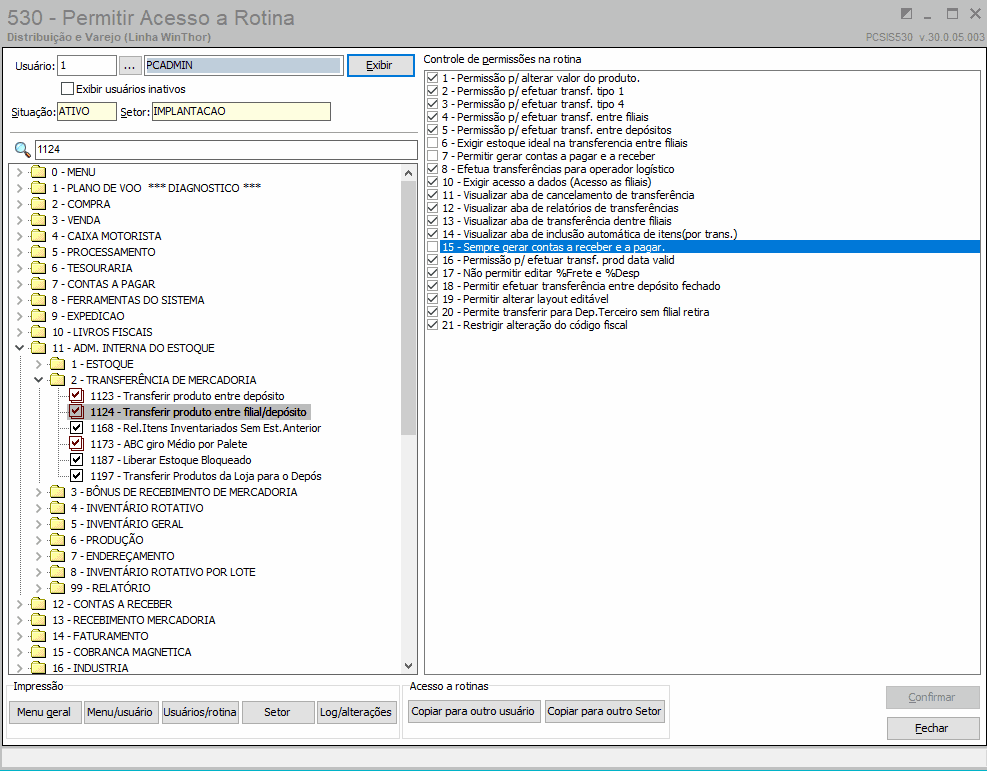Expand the 12 - CONTAS A RECEBER node
The width and height of the screenshot is (987, 771).
point(20,604)
